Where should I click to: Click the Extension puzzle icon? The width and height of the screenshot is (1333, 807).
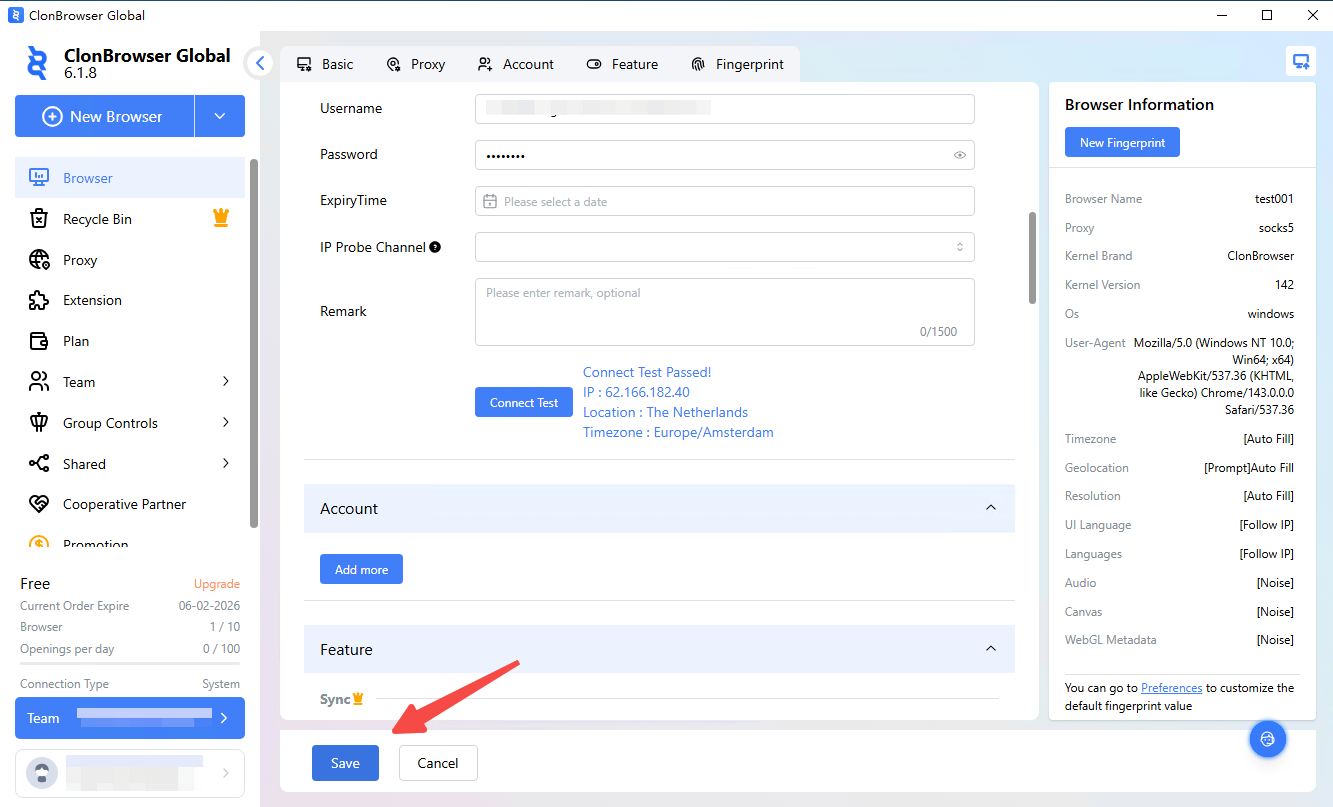tap(39, 300)
